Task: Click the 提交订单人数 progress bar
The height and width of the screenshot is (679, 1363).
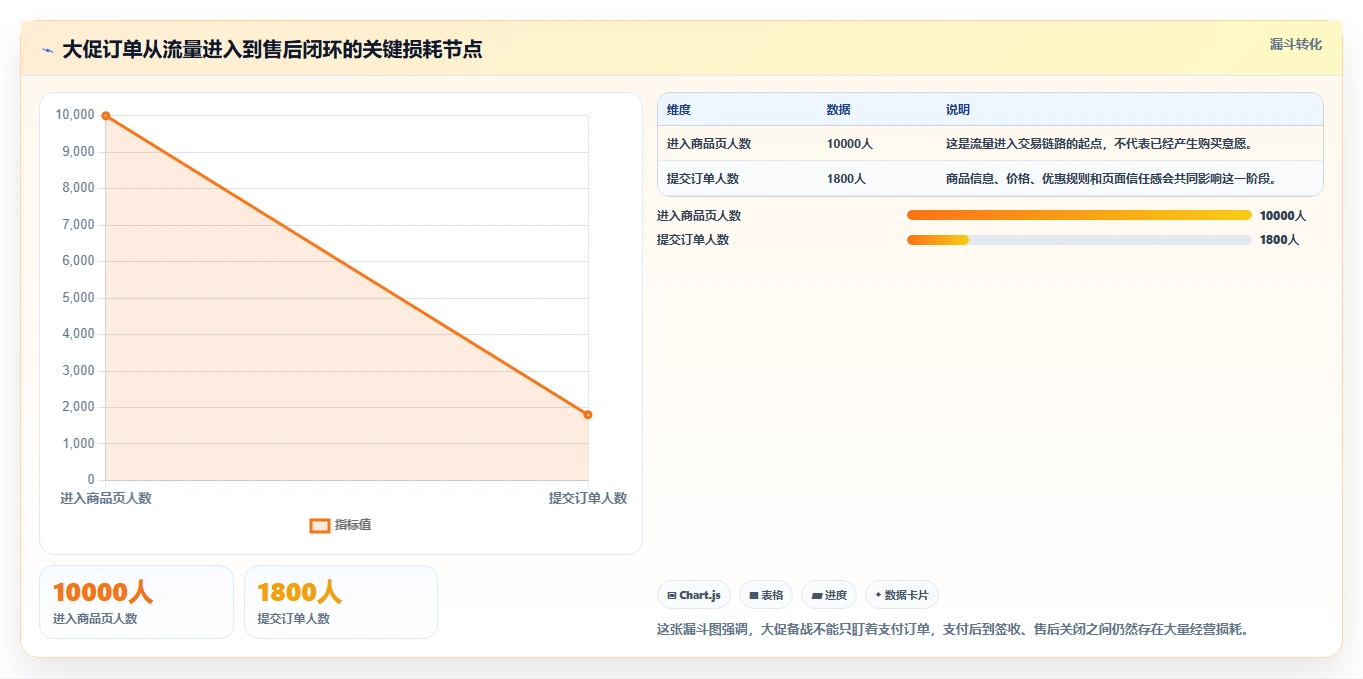Action: point(1079,240)
